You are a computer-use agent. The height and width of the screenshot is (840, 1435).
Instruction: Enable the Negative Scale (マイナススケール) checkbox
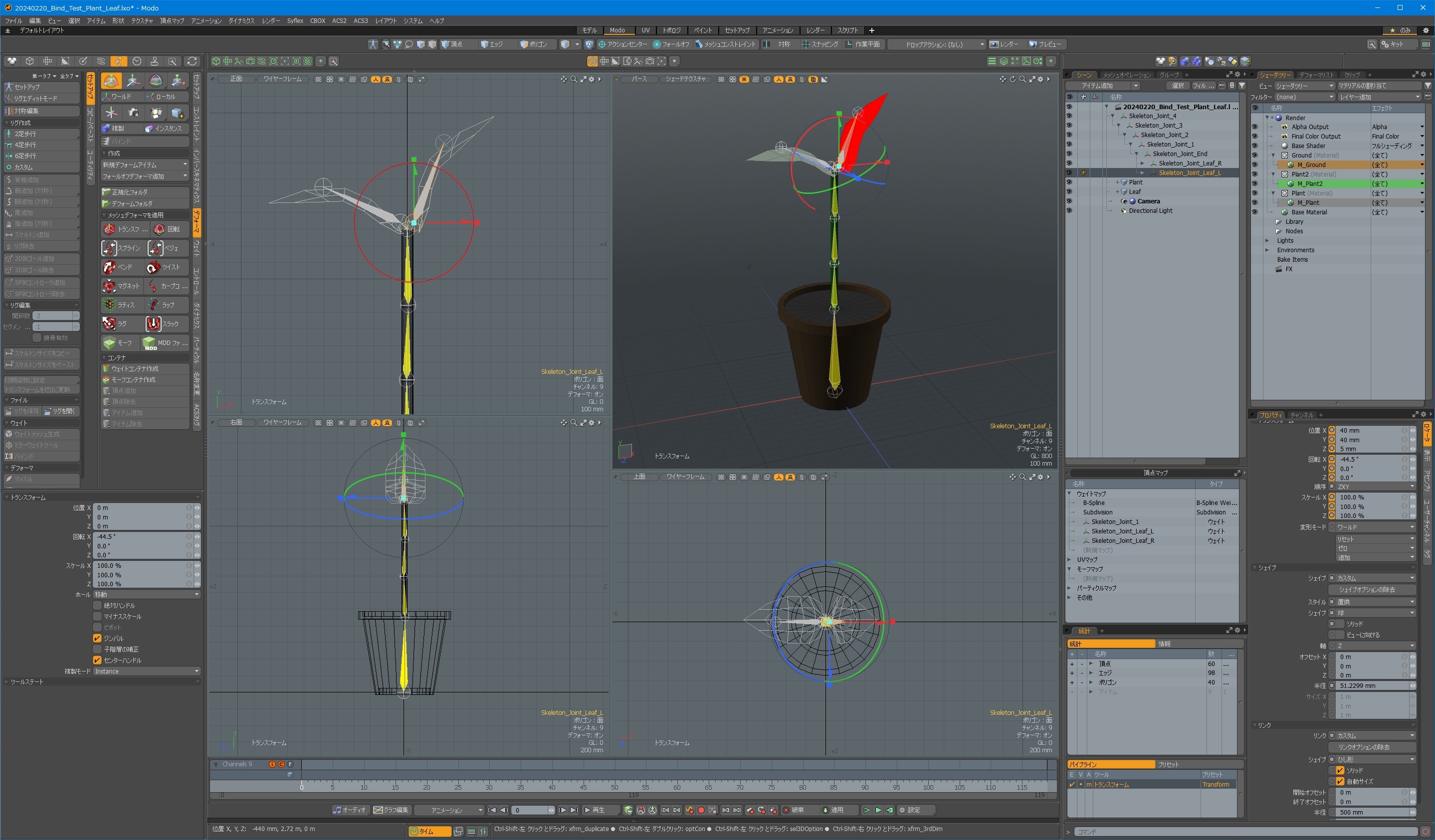point(97,616)
